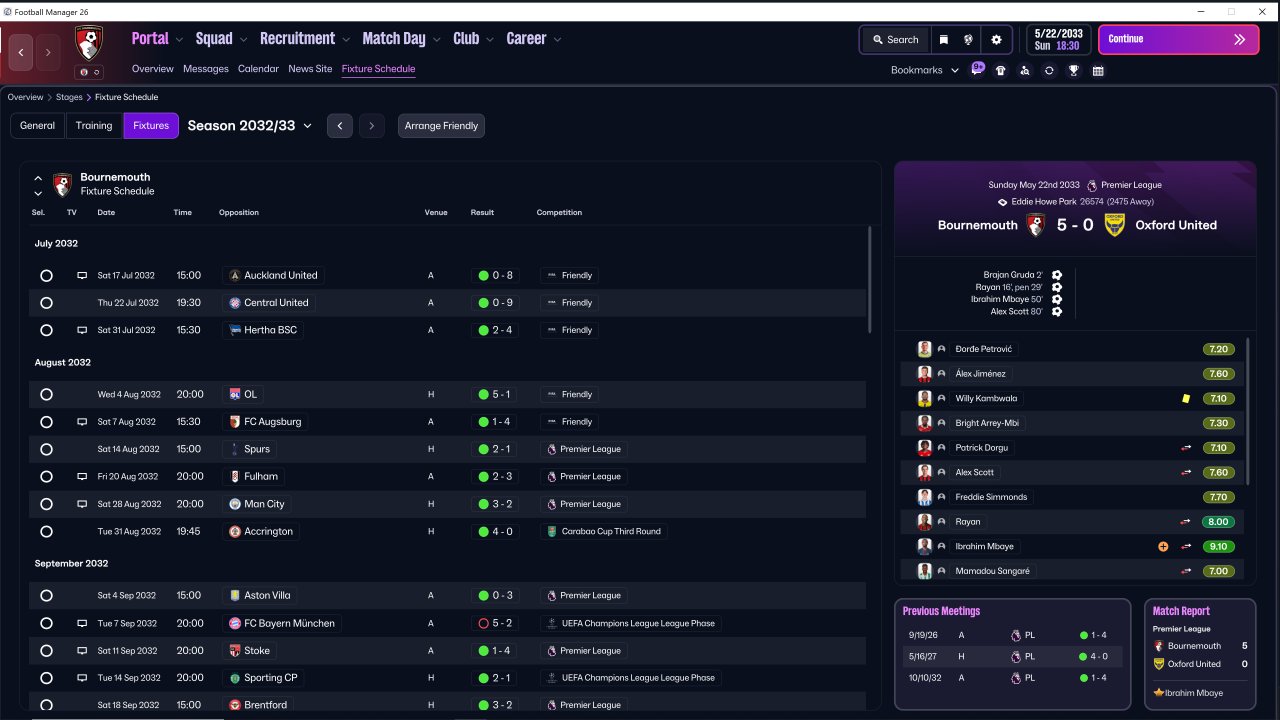The width and height of the screenshot is (1280, 720).
Task: Expand the Club menu chevron
Action: [x=490, y=40]
